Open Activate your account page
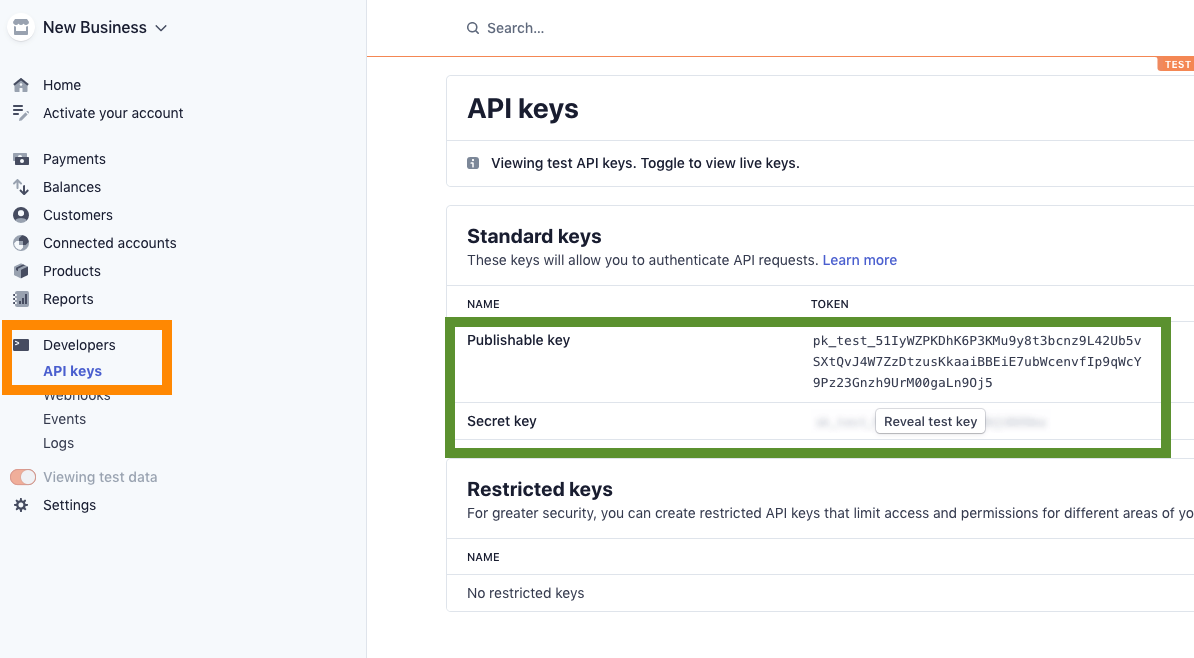The width and height of the screenshot is (1194, 658). pos(113,113)
